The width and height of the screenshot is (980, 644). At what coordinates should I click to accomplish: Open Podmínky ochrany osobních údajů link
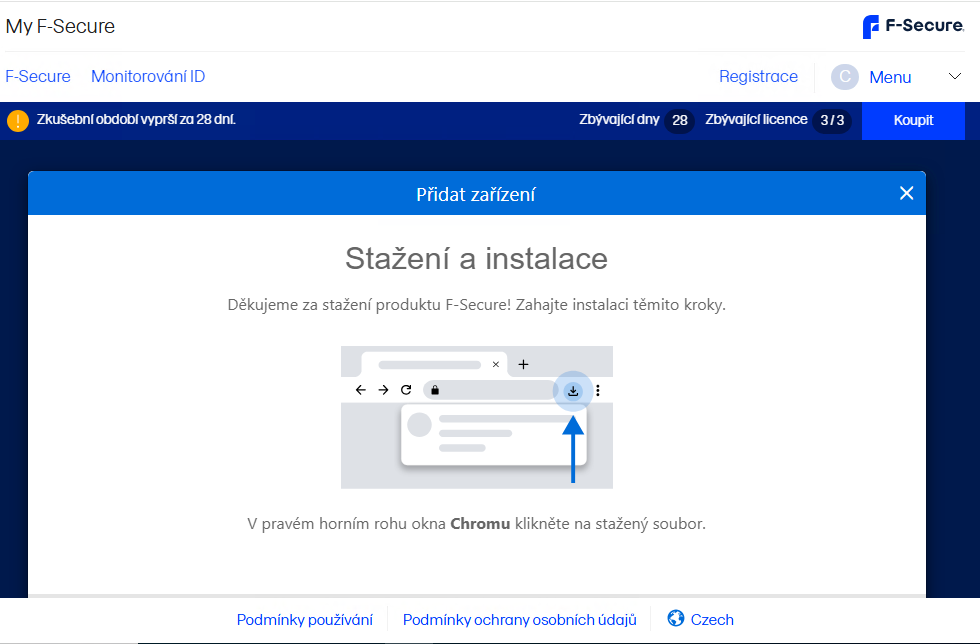[519, 620]
